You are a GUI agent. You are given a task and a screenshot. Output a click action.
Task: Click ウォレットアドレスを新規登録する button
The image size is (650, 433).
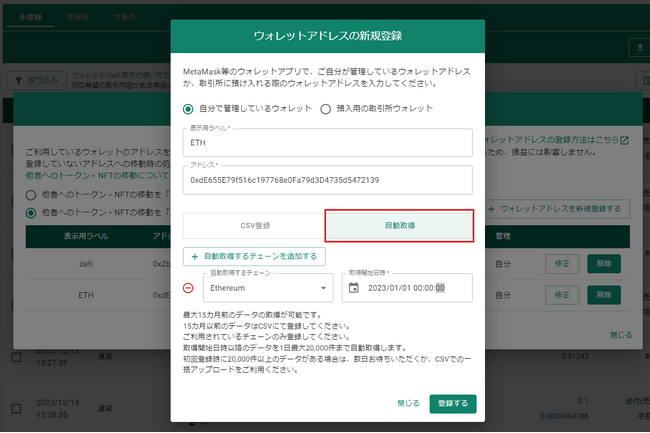557,209
